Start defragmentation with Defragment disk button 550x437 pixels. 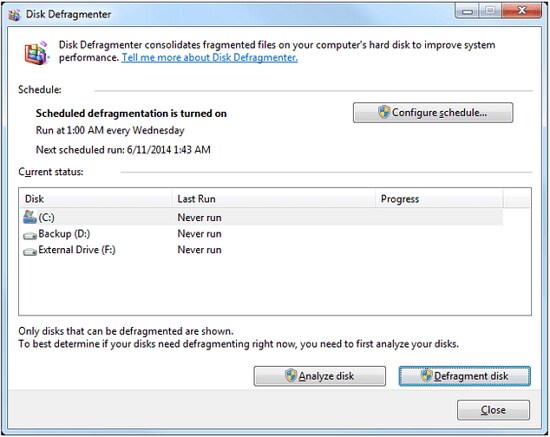tap(464, 376)
